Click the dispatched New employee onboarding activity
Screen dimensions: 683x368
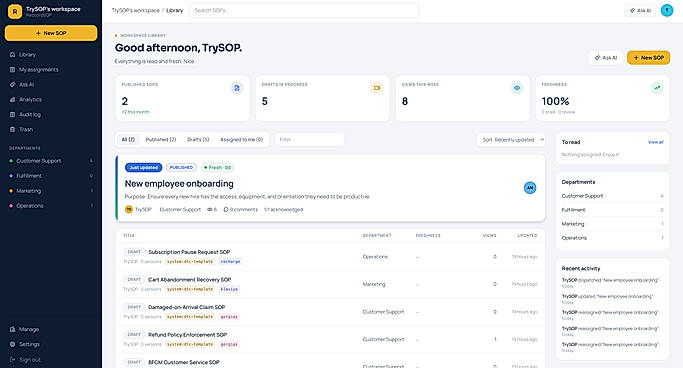tap(610, 283)
